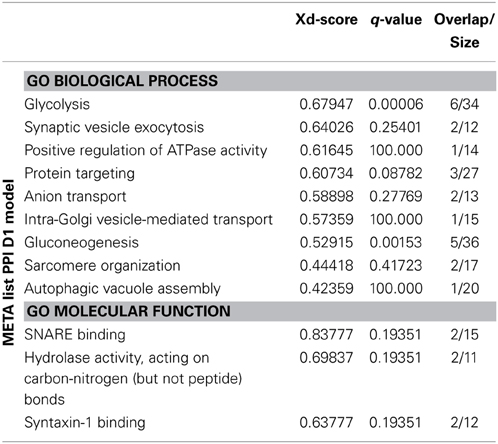Select the GO MOLECULAR FUNCTION section header

click(260, 311)
